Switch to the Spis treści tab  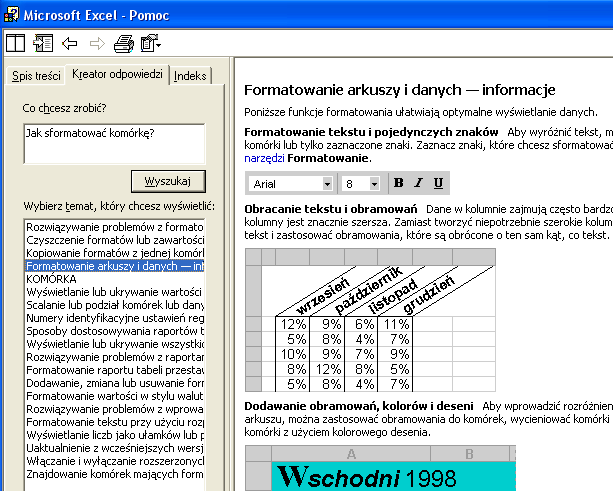[36, 75]
